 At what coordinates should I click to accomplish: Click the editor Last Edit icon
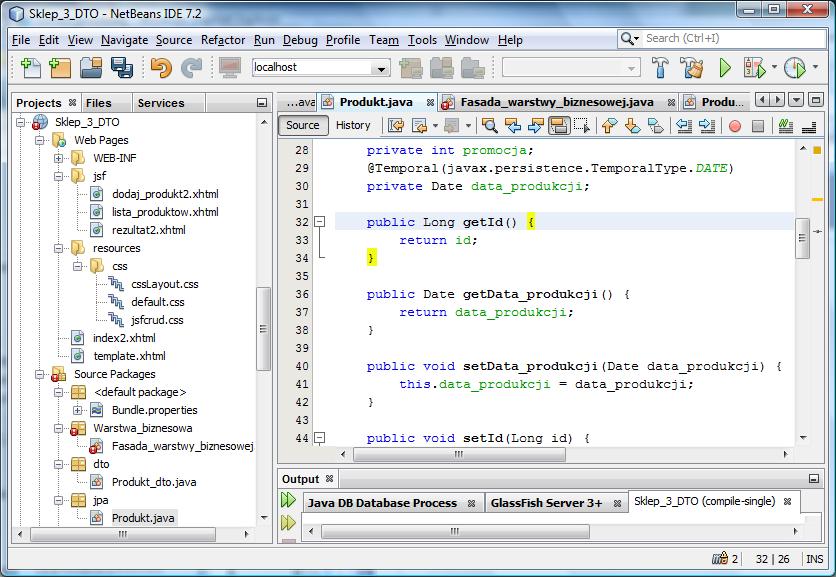point(396,125)
